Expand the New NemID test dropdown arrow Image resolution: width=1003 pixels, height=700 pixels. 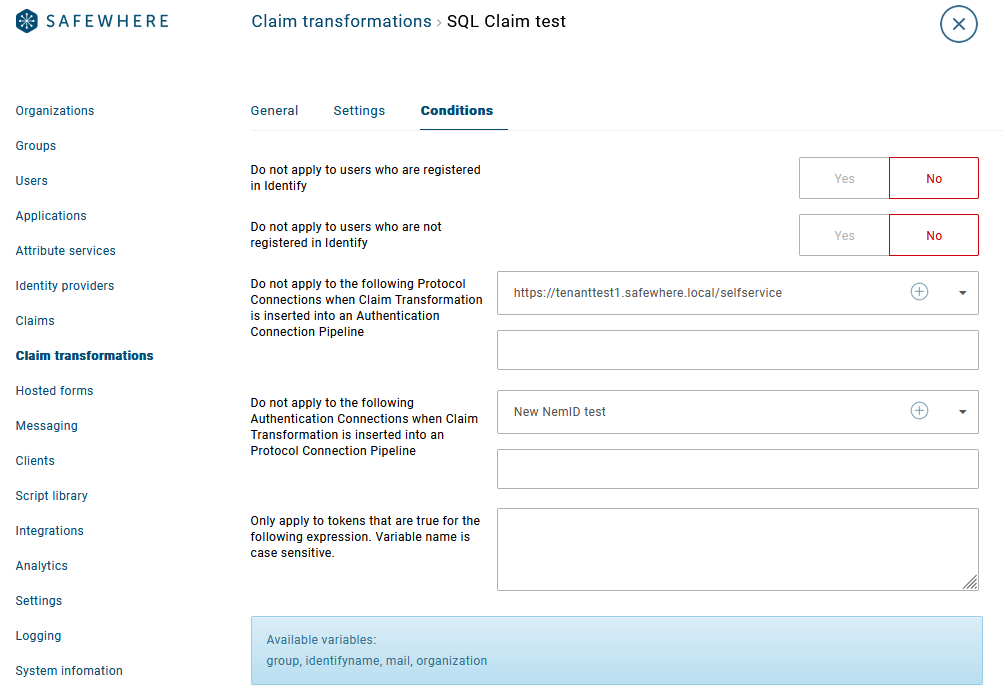pyautogui.click(x=962, y=412)
